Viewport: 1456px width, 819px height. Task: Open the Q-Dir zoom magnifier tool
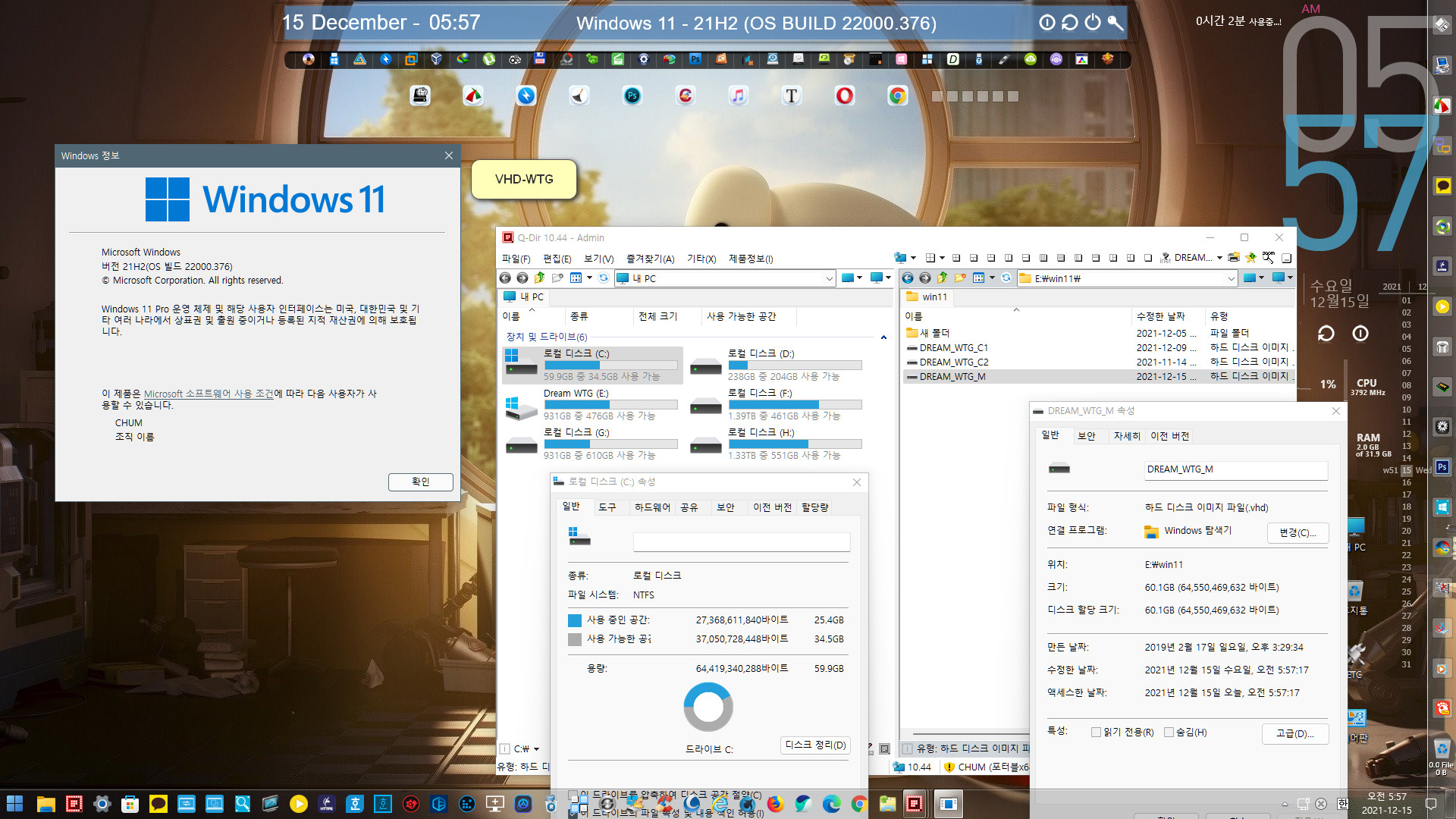point(1269,258)
